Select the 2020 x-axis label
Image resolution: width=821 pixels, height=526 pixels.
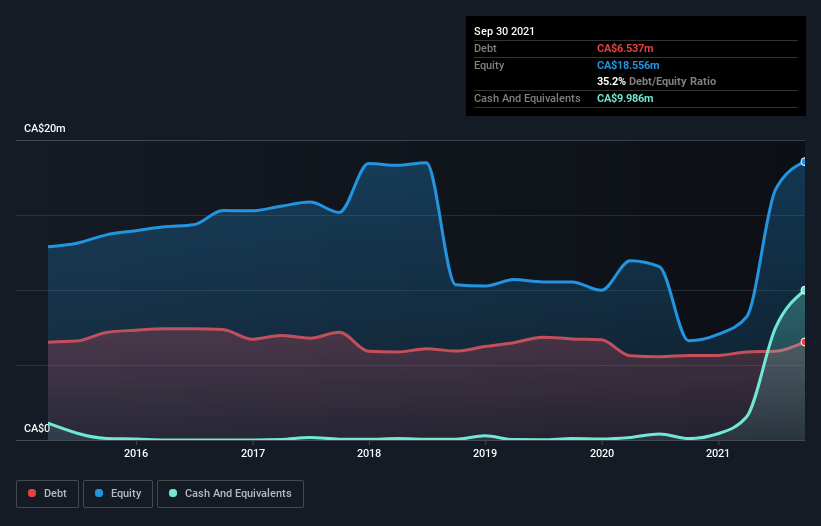602,453
